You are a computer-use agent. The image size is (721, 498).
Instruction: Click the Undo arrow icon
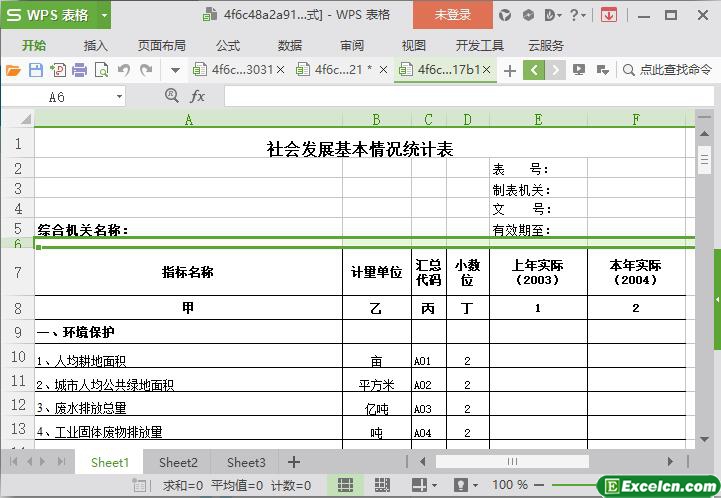click(124, 70)
